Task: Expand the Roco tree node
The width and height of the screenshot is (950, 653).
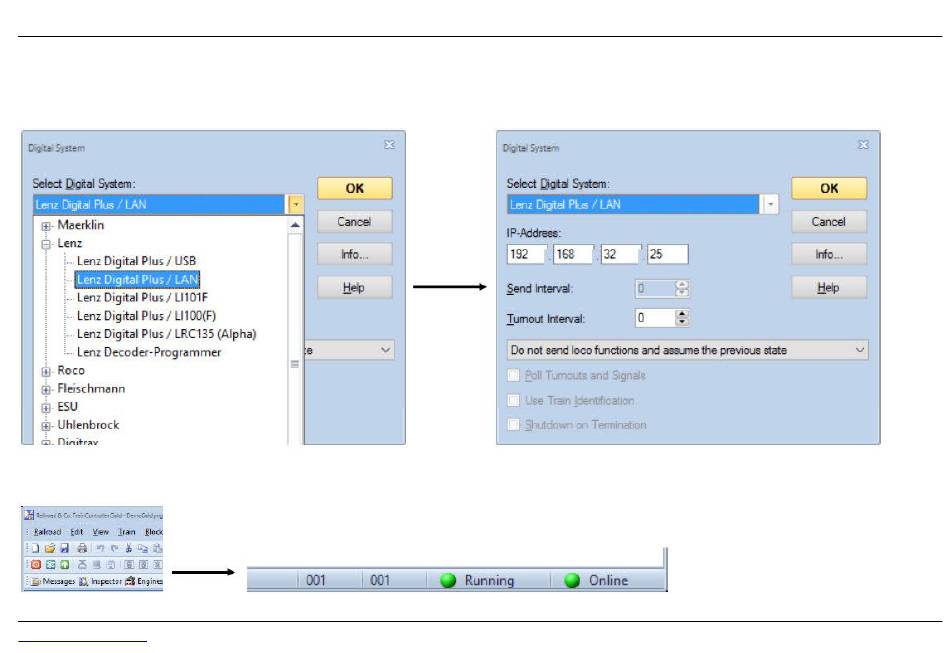Action: click(x=45, y=371)
